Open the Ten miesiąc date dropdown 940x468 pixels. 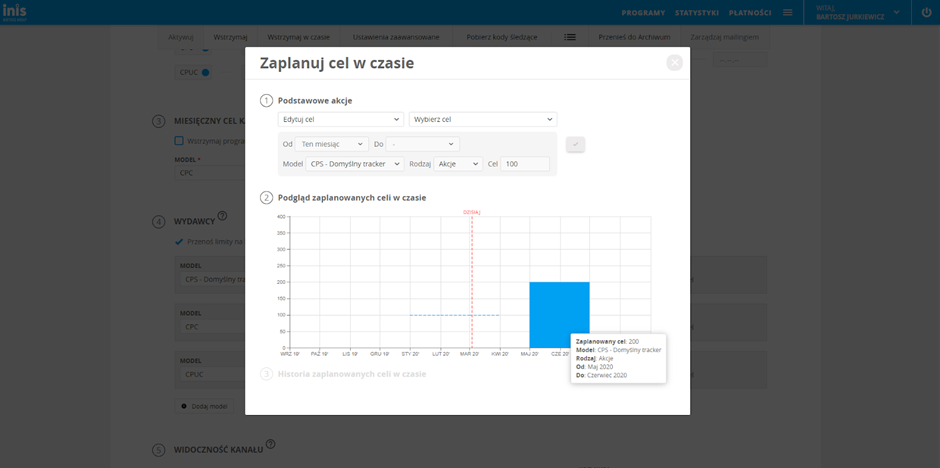coord(332,144)
